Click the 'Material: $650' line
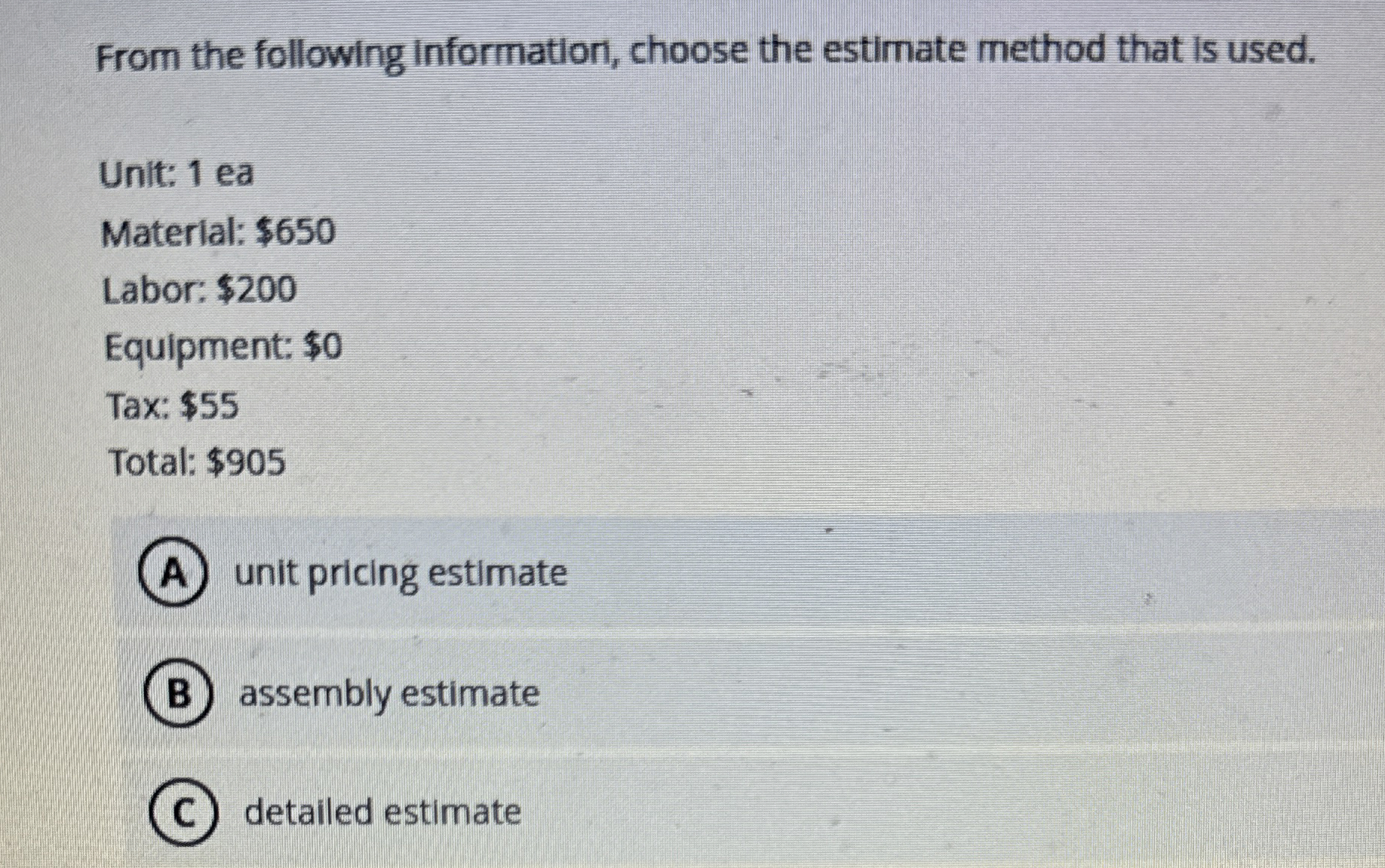This screenshot has height=868, width=1385. point(218,232)
